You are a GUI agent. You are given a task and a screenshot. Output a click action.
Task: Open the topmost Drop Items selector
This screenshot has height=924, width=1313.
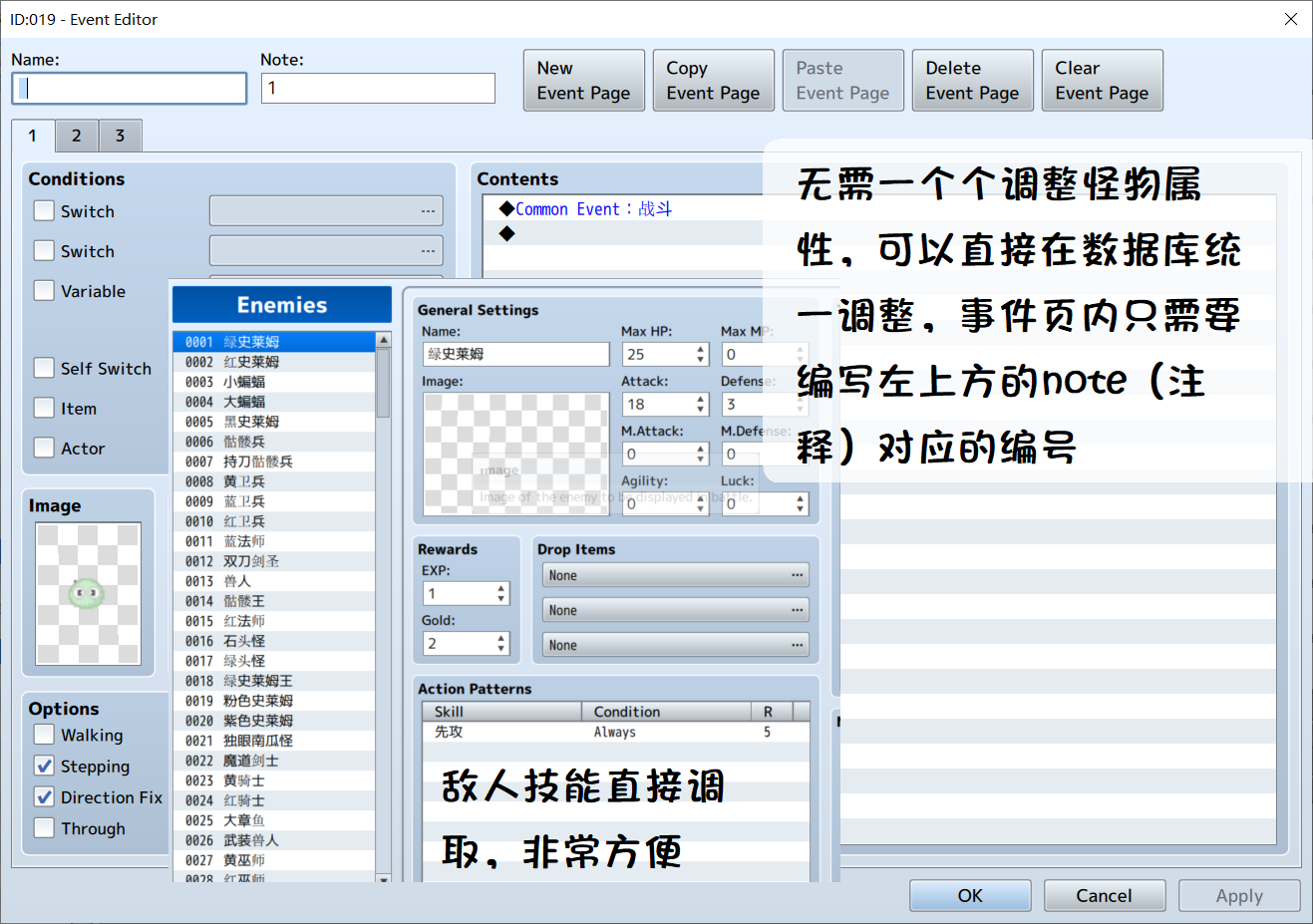pyautogui.click(x=676, y=575)
